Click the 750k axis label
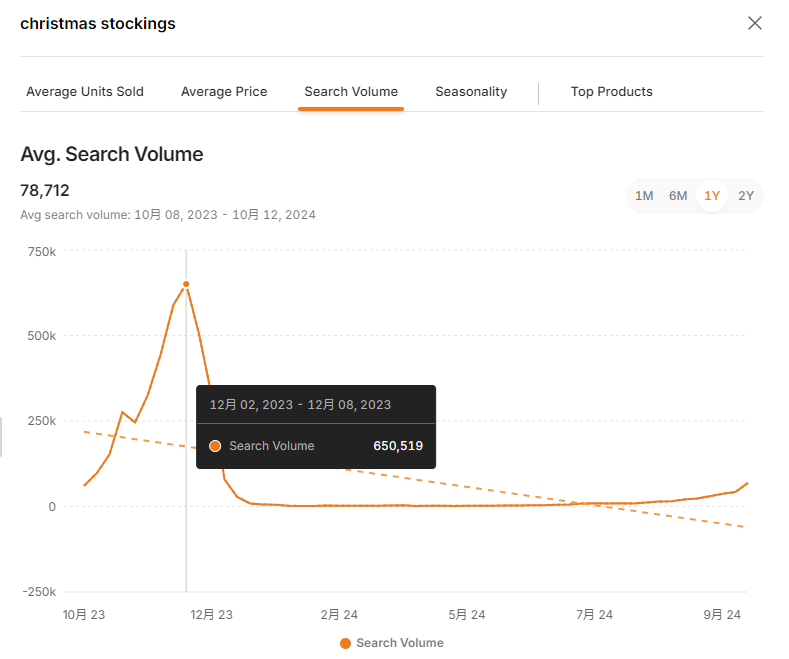Screen dimensions: 789x659 42,252
